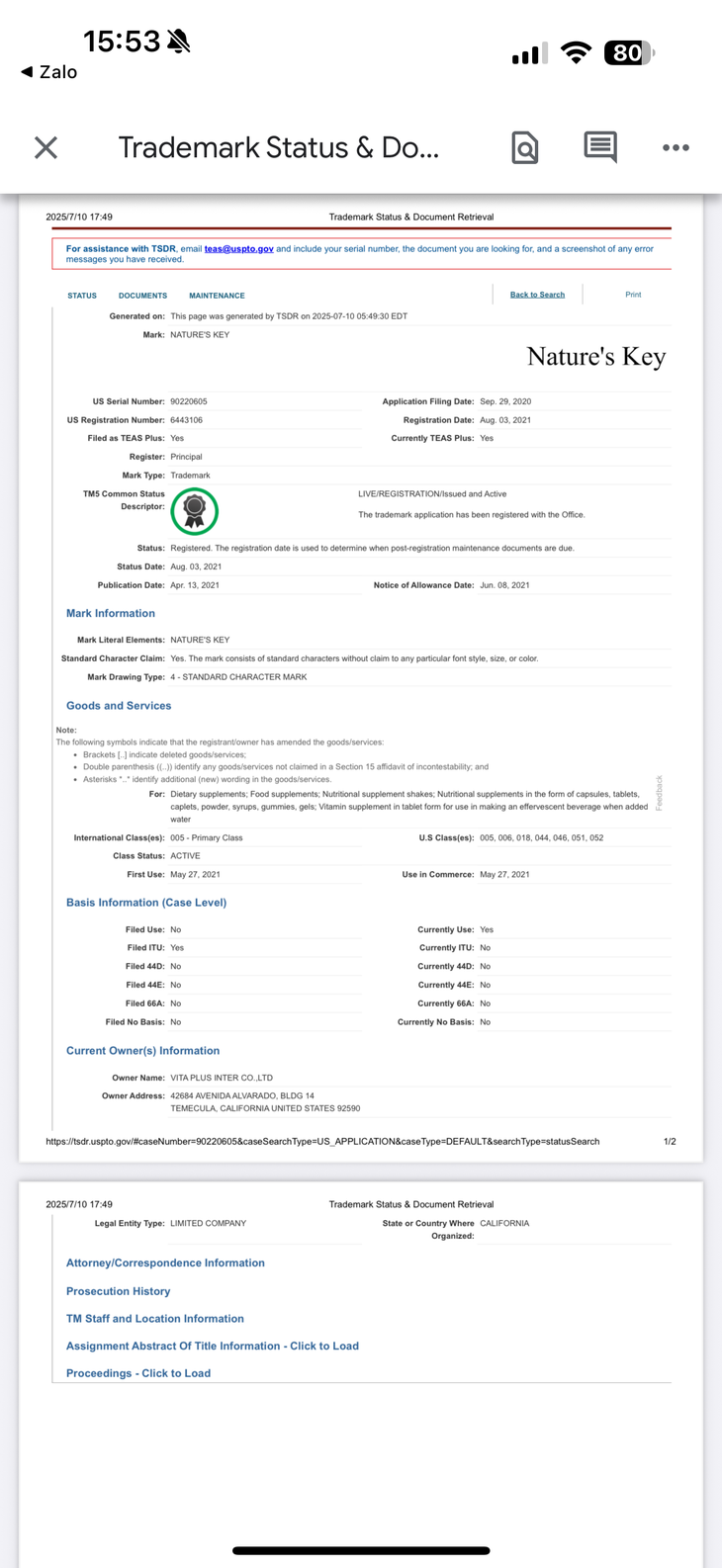The height and width of the screenshot is (1568, 722).
Task: Go back to Zalo app
Action: [x=49, y=72]
